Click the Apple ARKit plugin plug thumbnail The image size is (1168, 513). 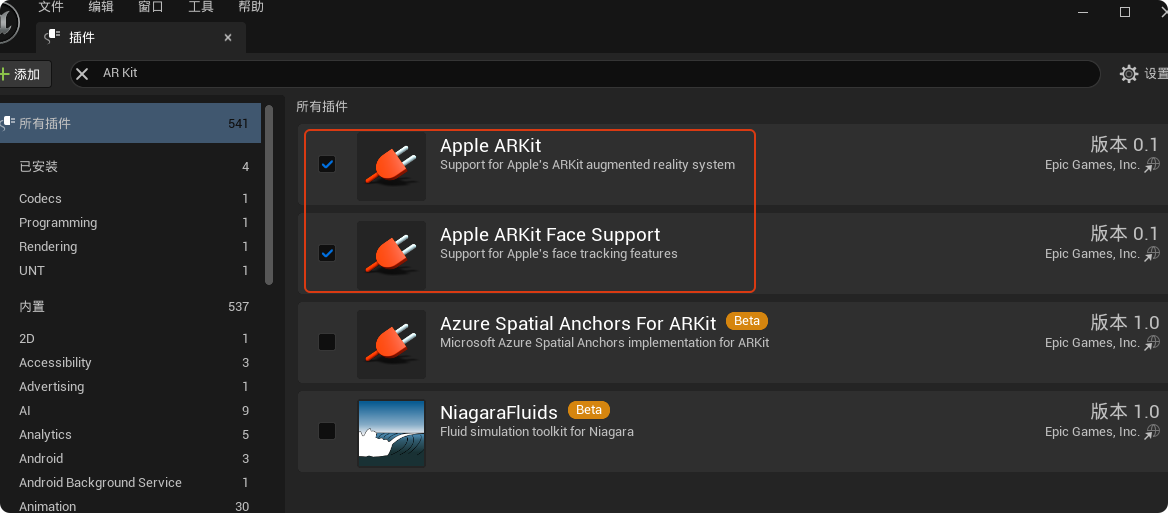pos(391,166)
